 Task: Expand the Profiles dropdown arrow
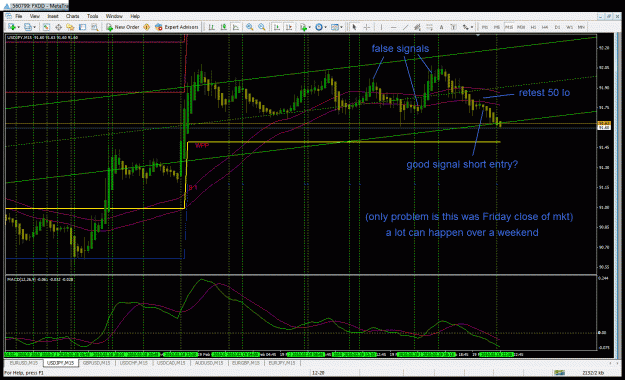click(x=34, y=27)
